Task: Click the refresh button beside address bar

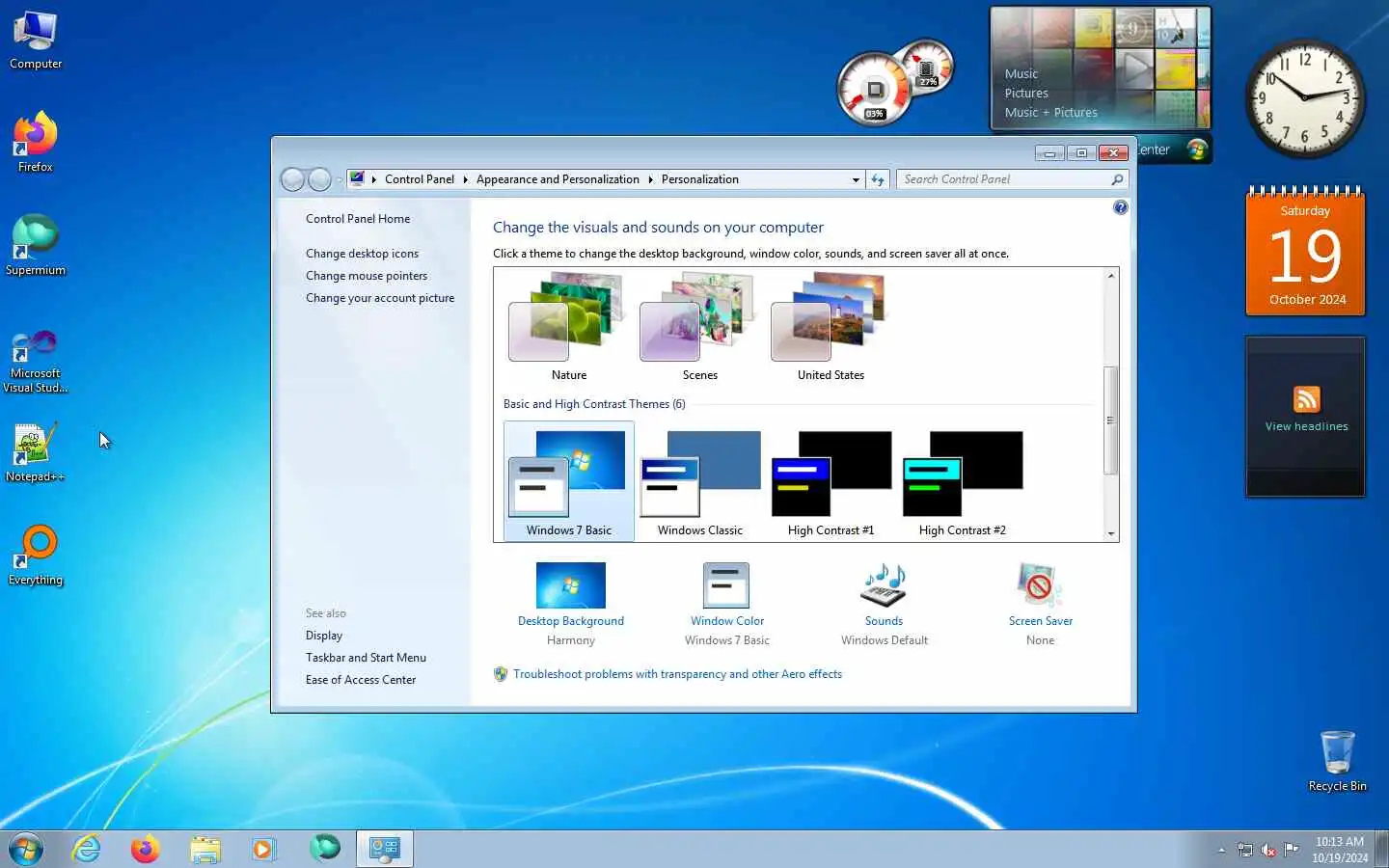Action: coord(877,179)
